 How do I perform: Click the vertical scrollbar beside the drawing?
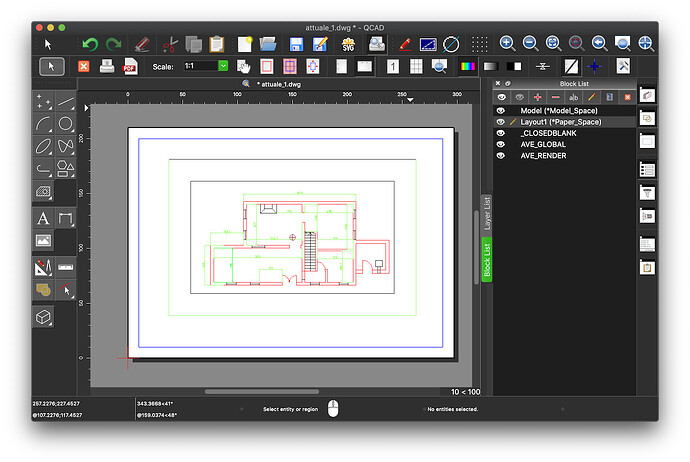[x=477, y=248]
